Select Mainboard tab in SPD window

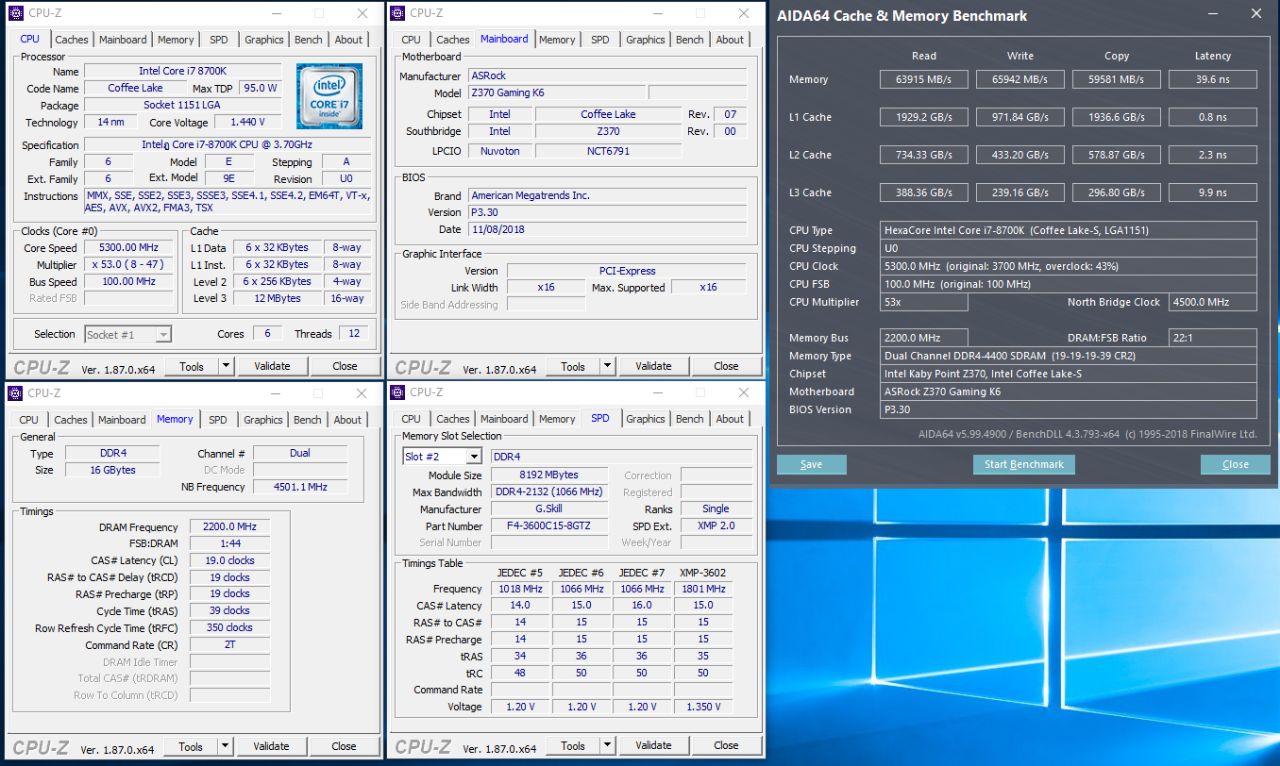pos(504,419)
